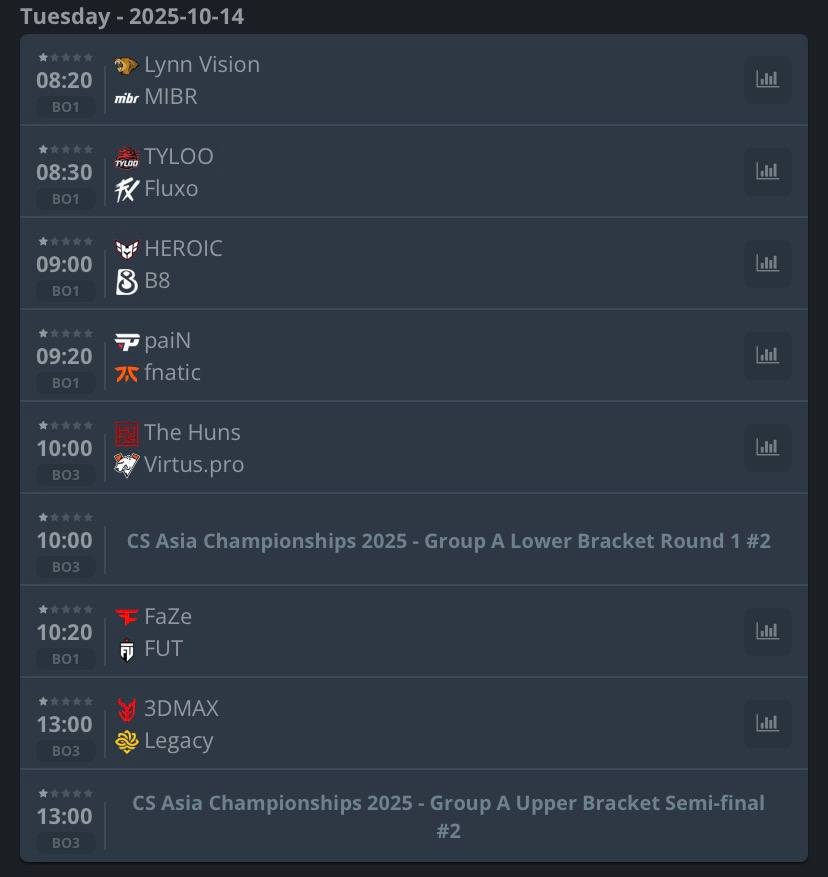Click the Virtus.pro bear logo
Image resolution: width=828 pixels, height=877 pixels.
pyautogui.click(x=126, y=465)
